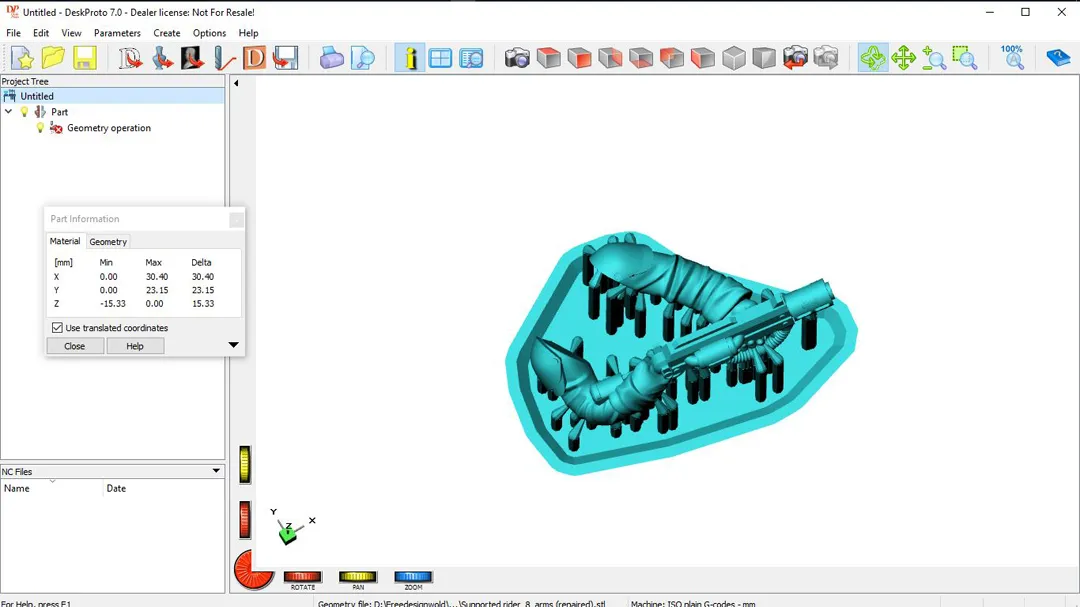Click the New Project icon with star
1080x607 pixels.
click(x=22, y=58)
